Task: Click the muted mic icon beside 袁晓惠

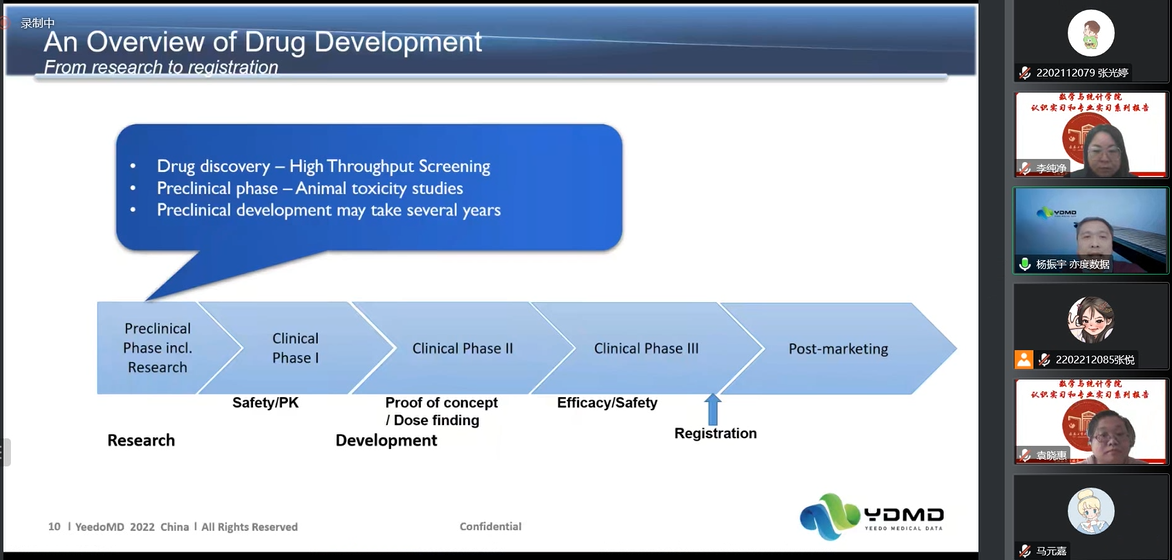Action: [1025, 455]
